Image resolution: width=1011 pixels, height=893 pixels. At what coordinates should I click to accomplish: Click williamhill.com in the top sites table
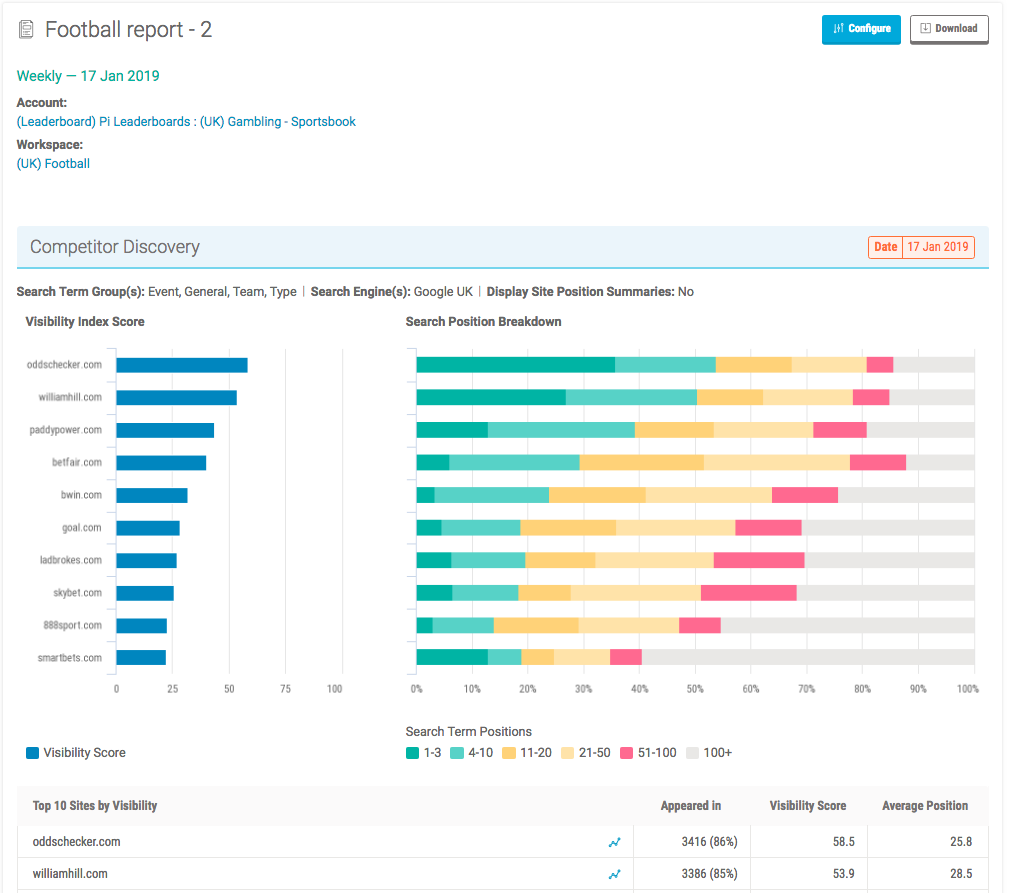tap(70, 874)
